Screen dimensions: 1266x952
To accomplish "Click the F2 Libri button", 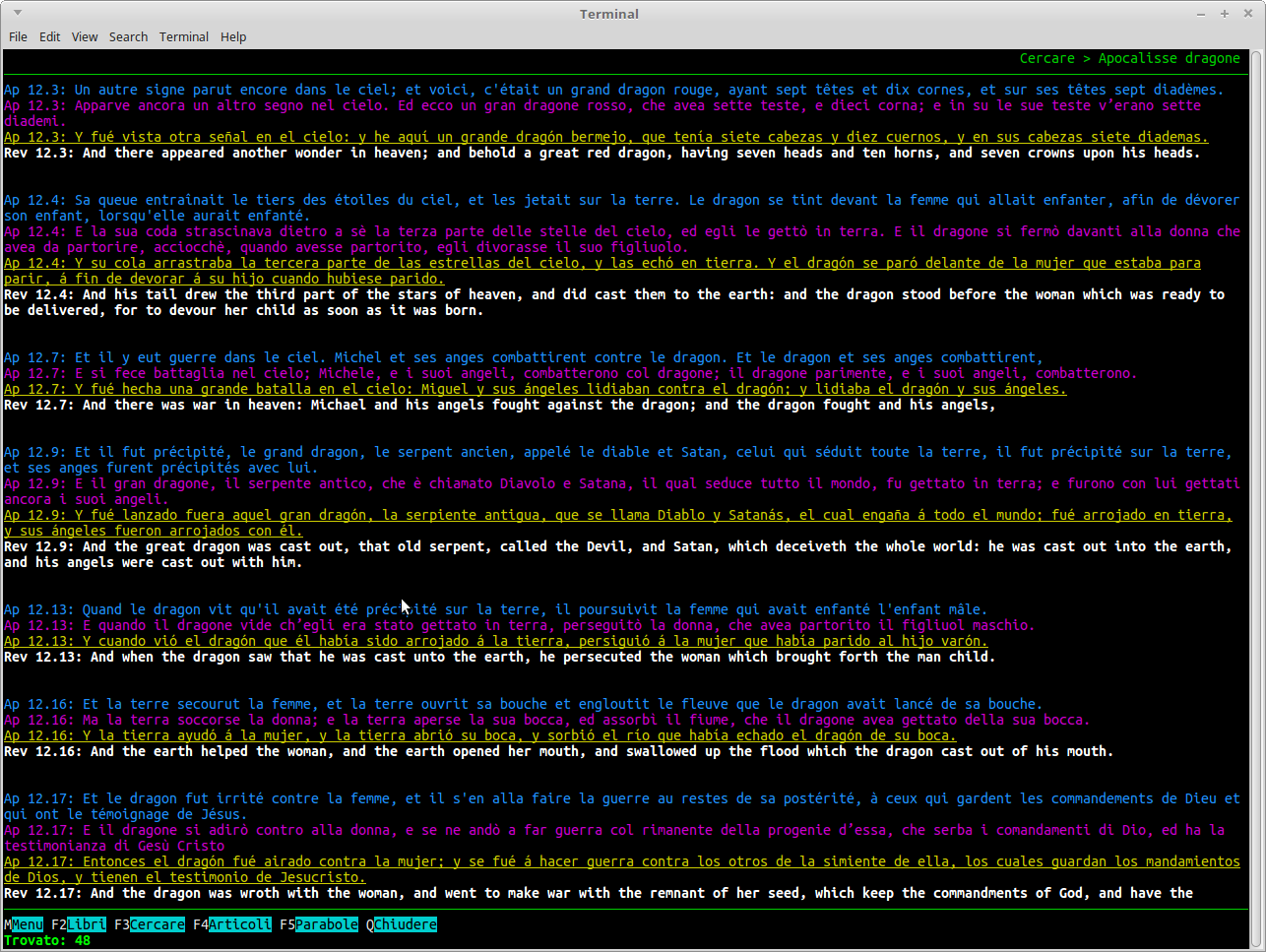I will (x=79, y=924).
